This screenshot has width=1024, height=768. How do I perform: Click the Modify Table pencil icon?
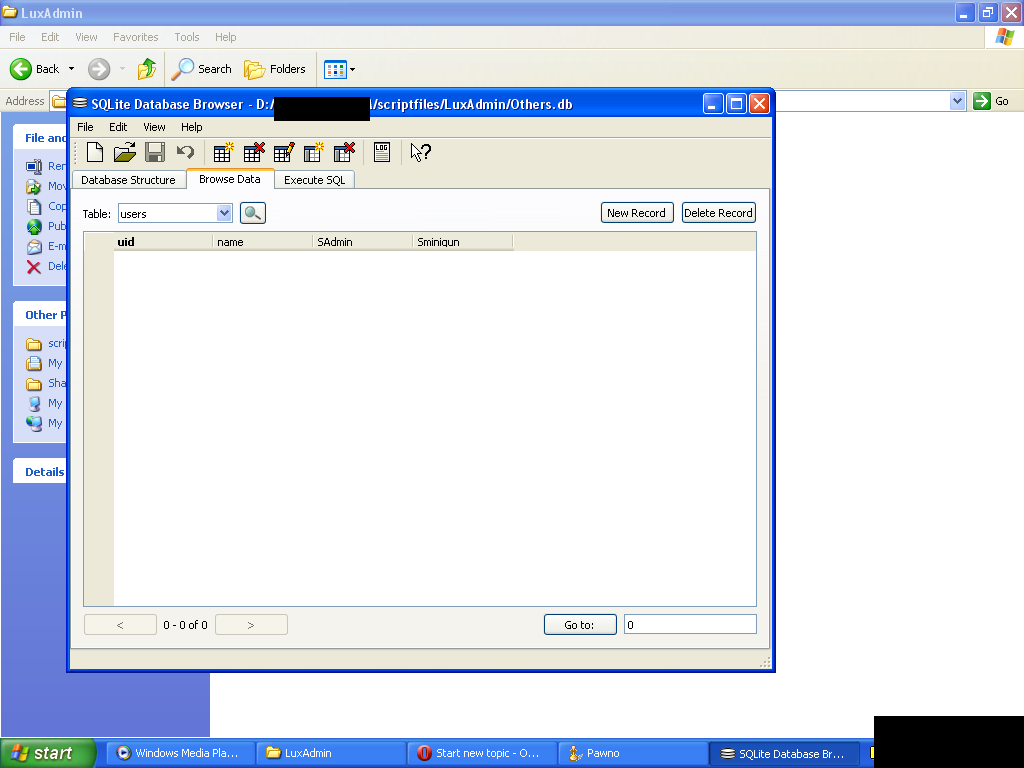[284, 152]
